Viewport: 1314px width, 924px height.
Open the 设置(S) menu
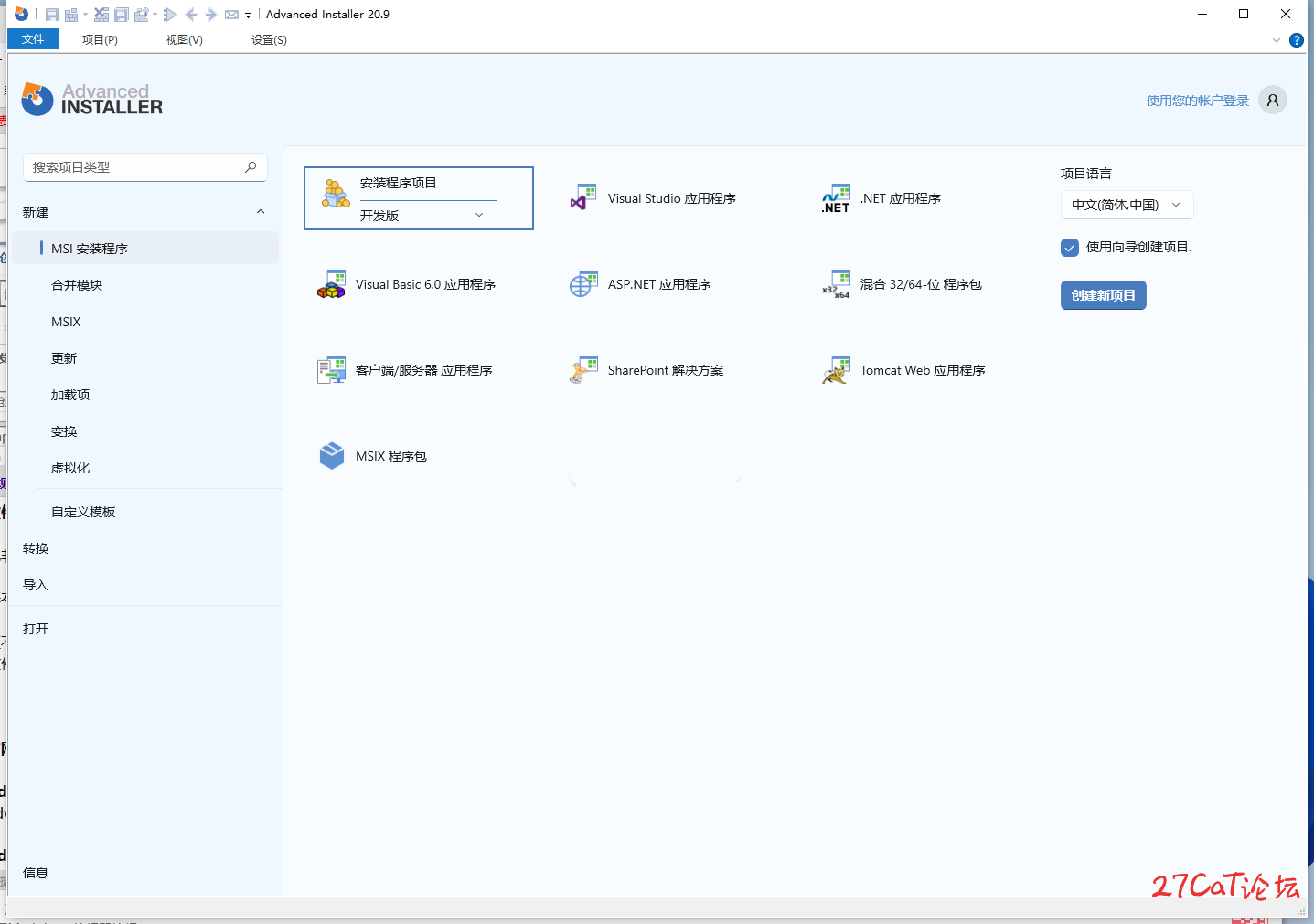coord(269,39)
